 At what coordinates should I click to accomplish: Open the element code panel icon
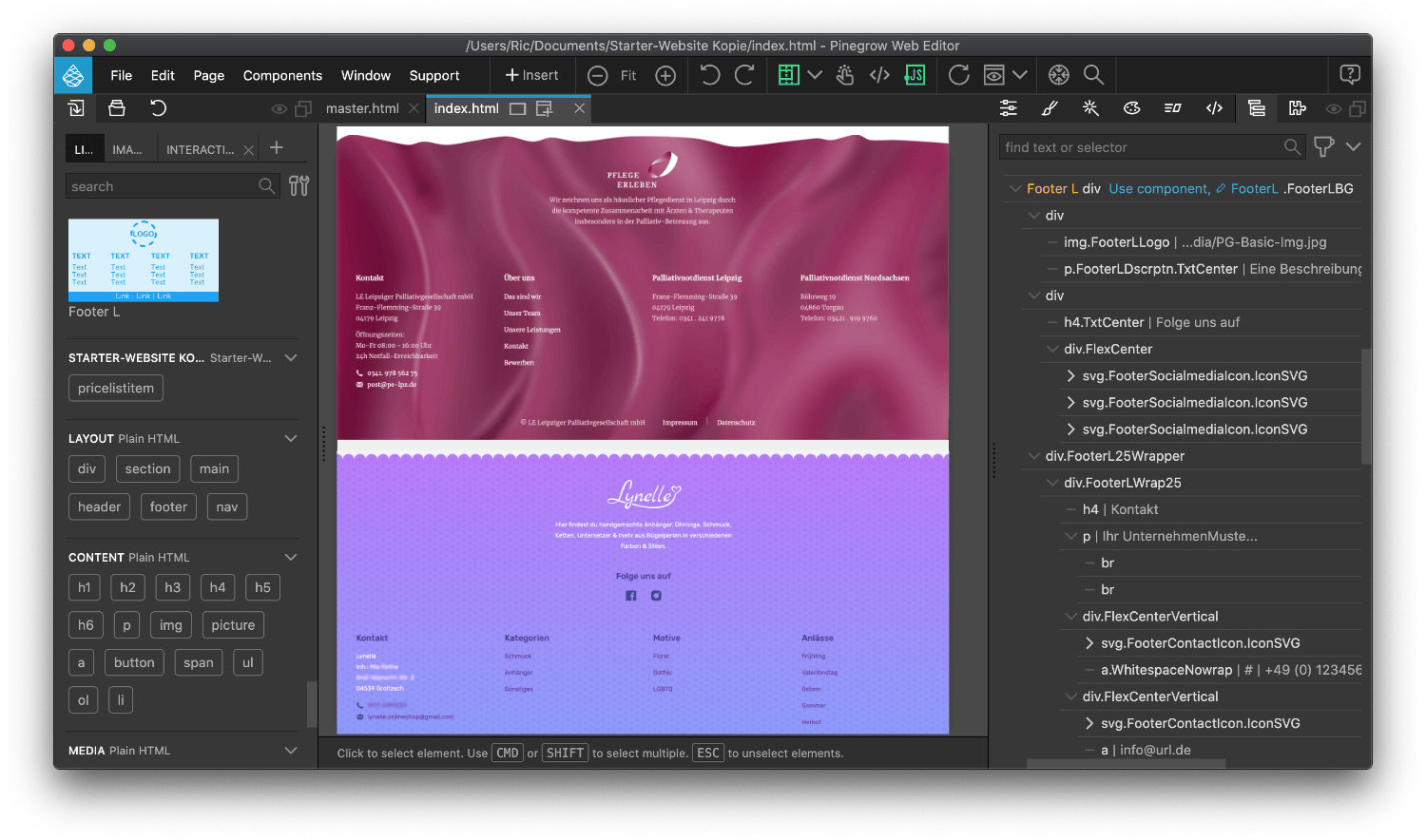tap(1214, 108)
